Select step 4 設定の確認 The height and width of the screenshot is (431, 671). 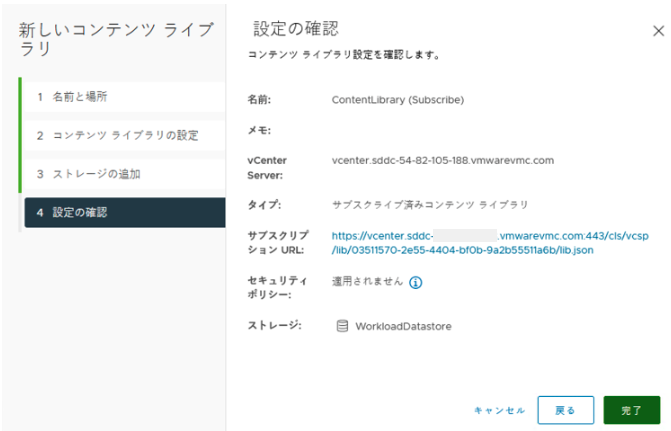(x=125, y=212)
